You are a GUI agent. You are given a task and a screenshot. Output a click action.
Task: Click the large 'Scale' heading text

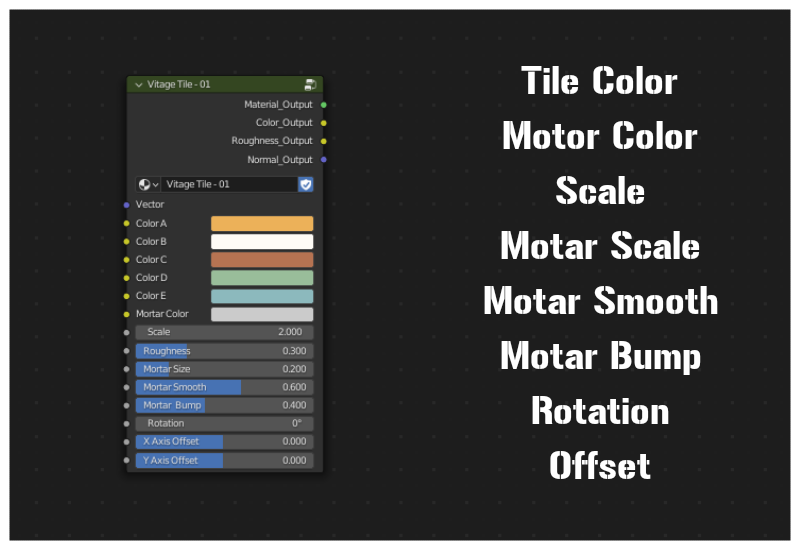coord(600,191)
